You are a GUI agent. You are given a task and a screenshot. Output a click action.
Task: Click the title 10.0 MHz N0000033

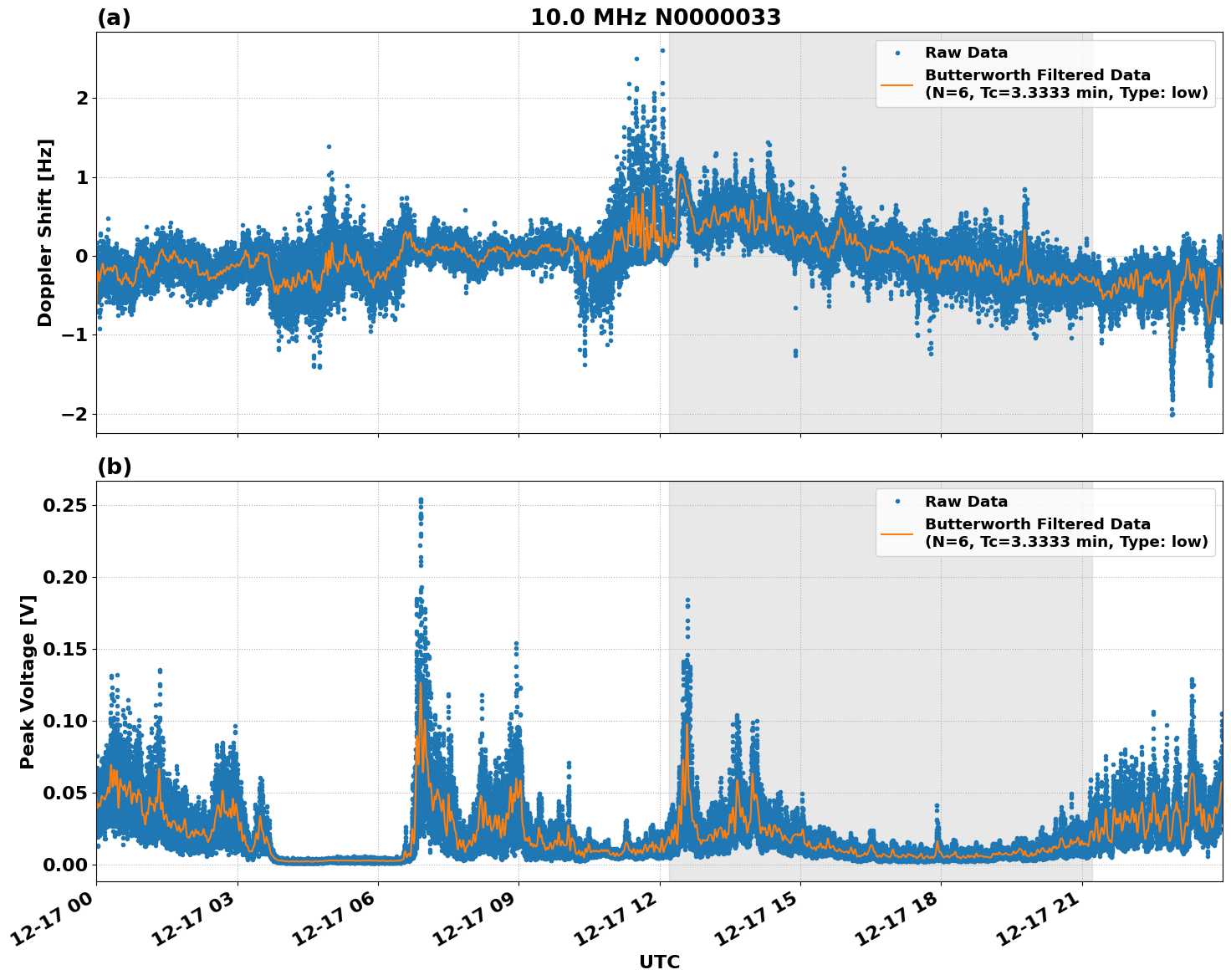click(656, 15)
